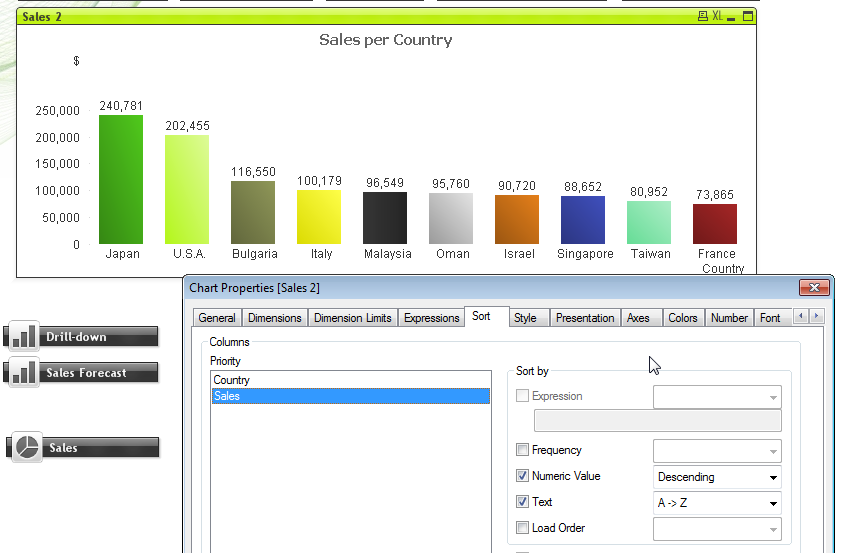Close the Chart Properties dialog
843x553 pixels.
[x=816, y=288]
